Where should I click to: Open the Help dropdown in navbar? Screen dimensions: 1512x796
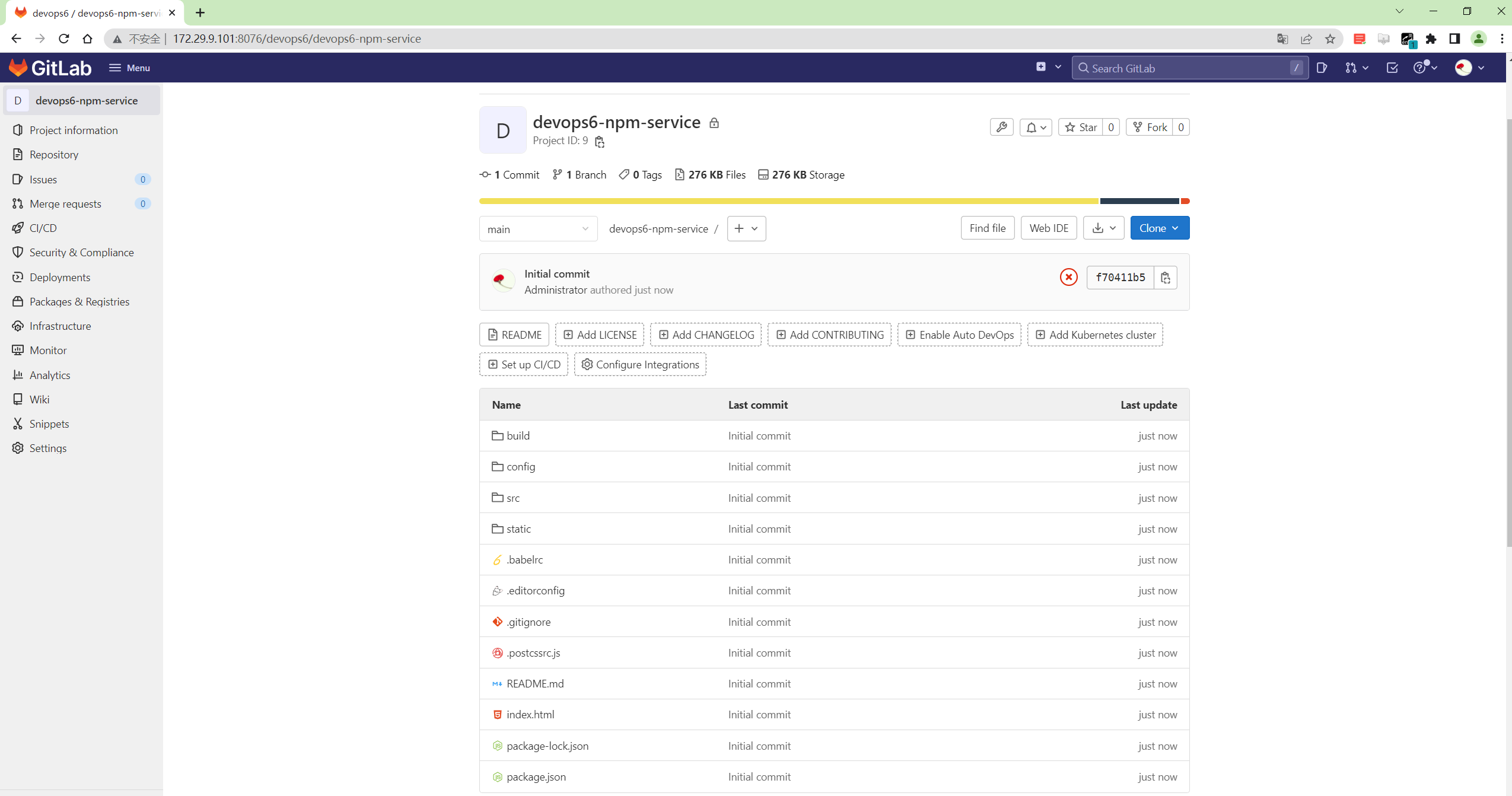click(1425, 68)
